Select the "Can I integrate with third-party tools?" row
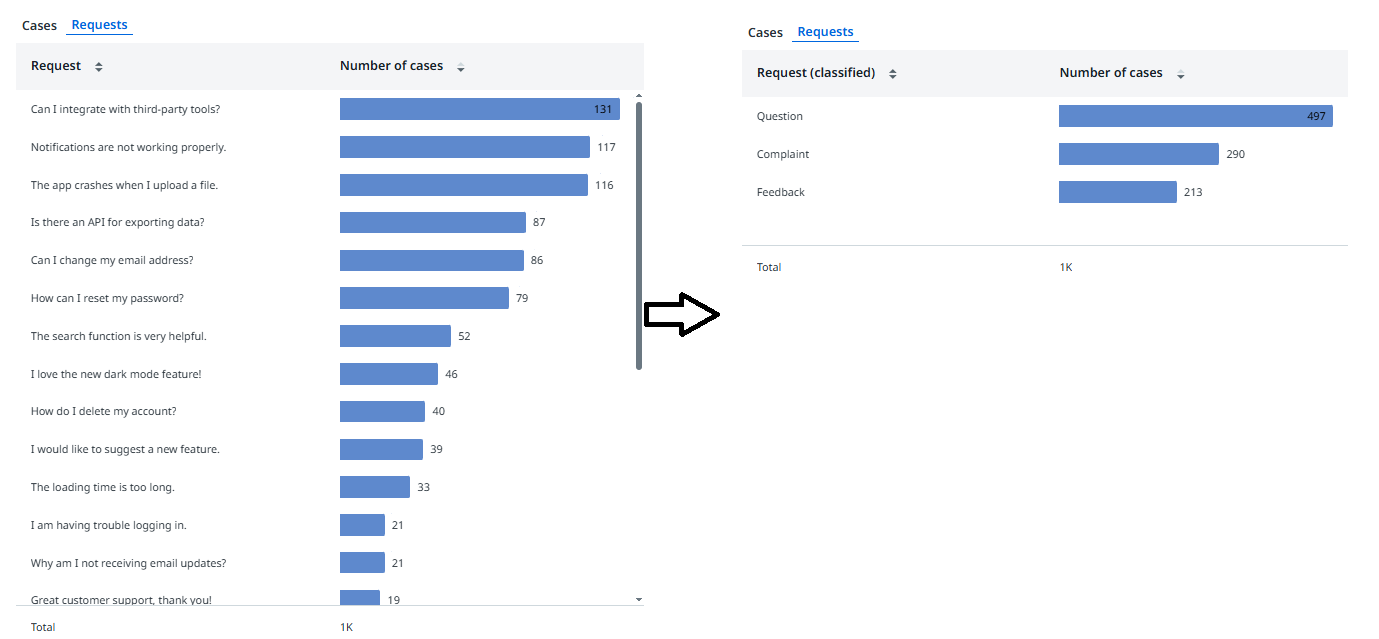The width and height of the screenshot is (1379, 639). 126,109
